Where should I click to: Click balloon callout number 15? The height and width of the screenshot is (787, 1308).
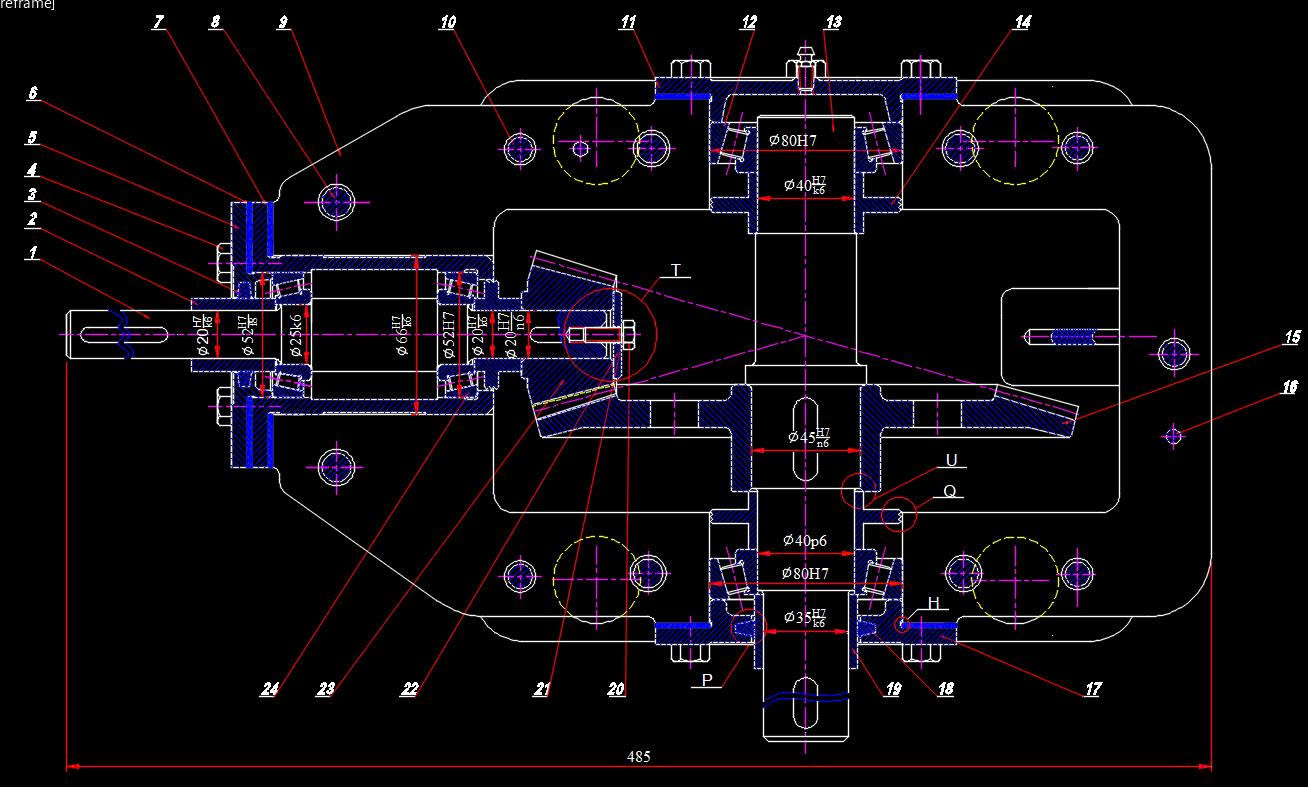[x=1293, y=338]
